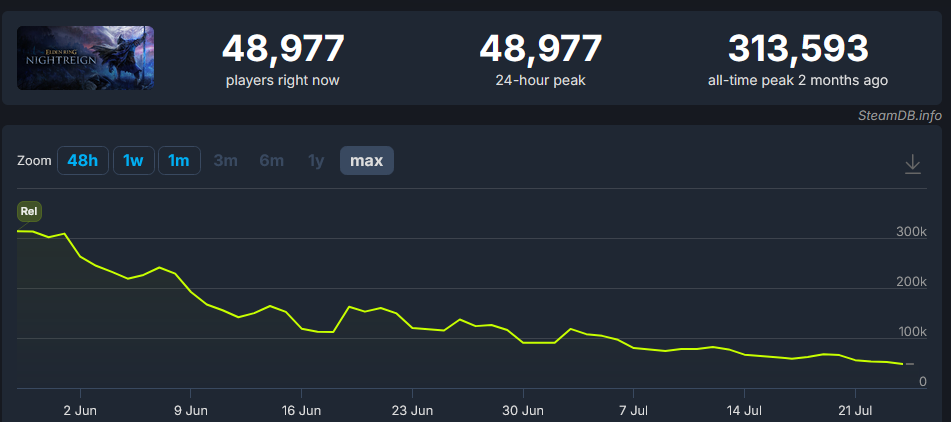Click the '16 Jun' x-axis date

click(301, 410)
